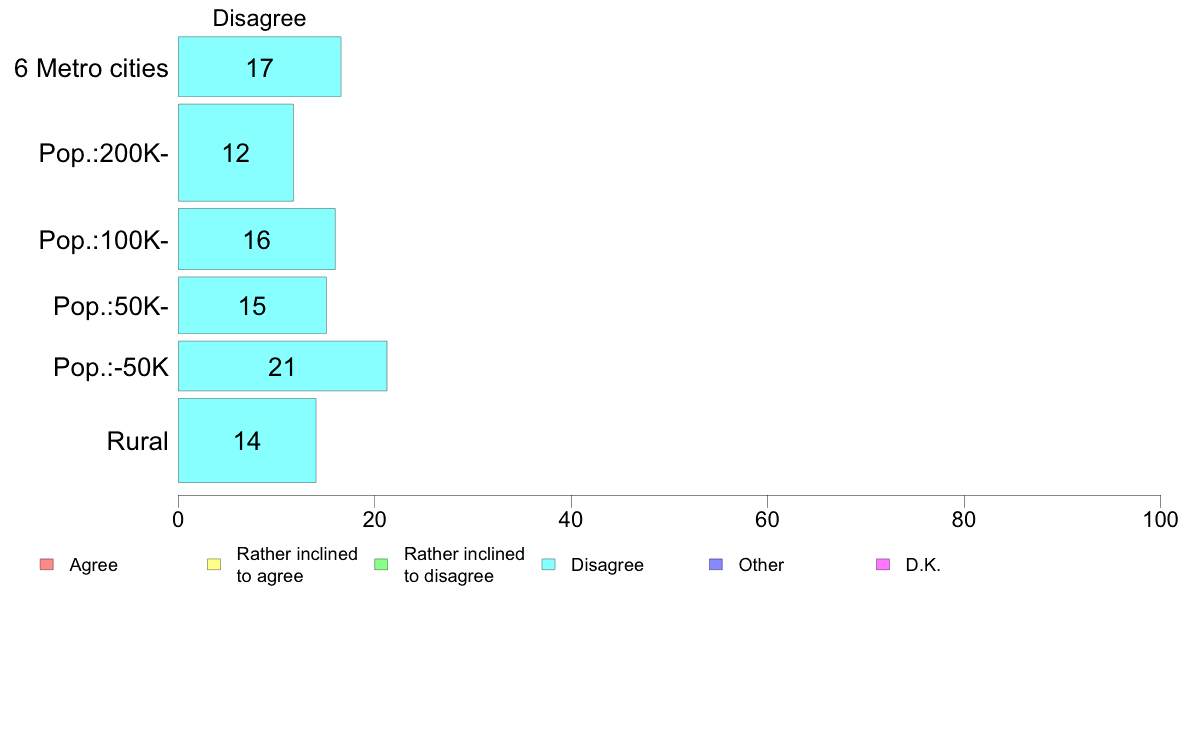Click the blue Other legend swatch
Screen dimensions: 1188x736
tap(715, 565)
